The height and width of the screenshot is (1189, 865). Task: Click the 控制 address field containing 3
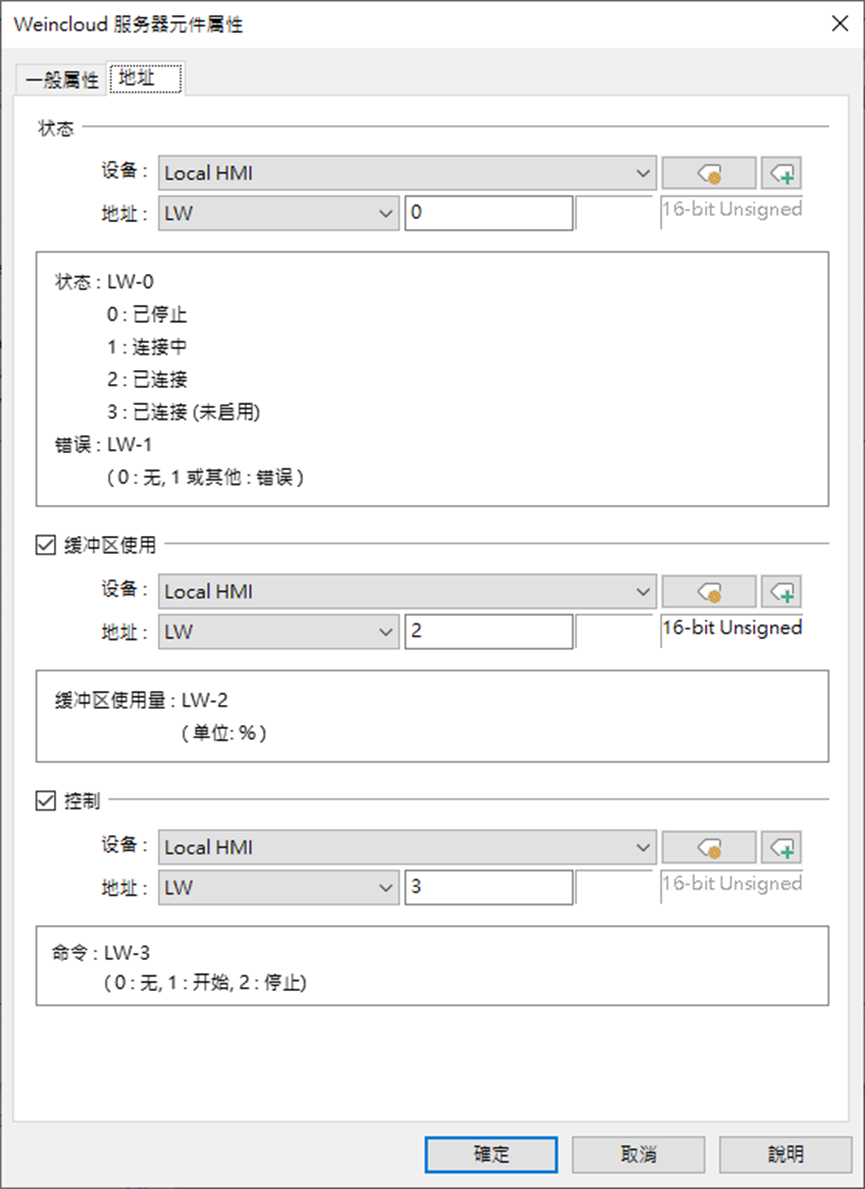click(x=489, y=887)
